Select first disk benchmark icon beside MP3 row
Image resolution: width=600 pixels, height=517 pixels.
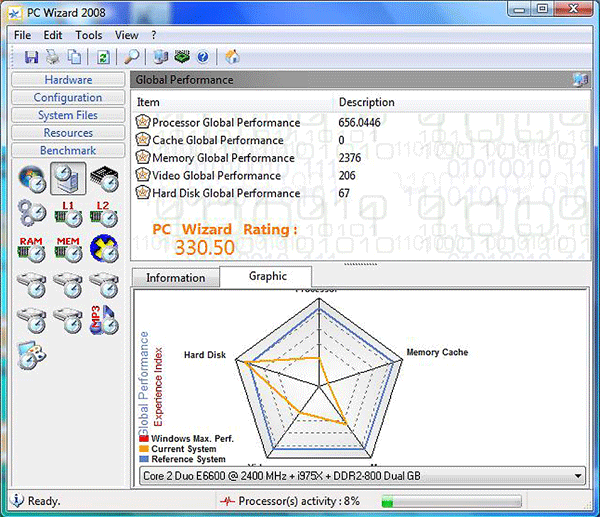click(x=31, y=320)
